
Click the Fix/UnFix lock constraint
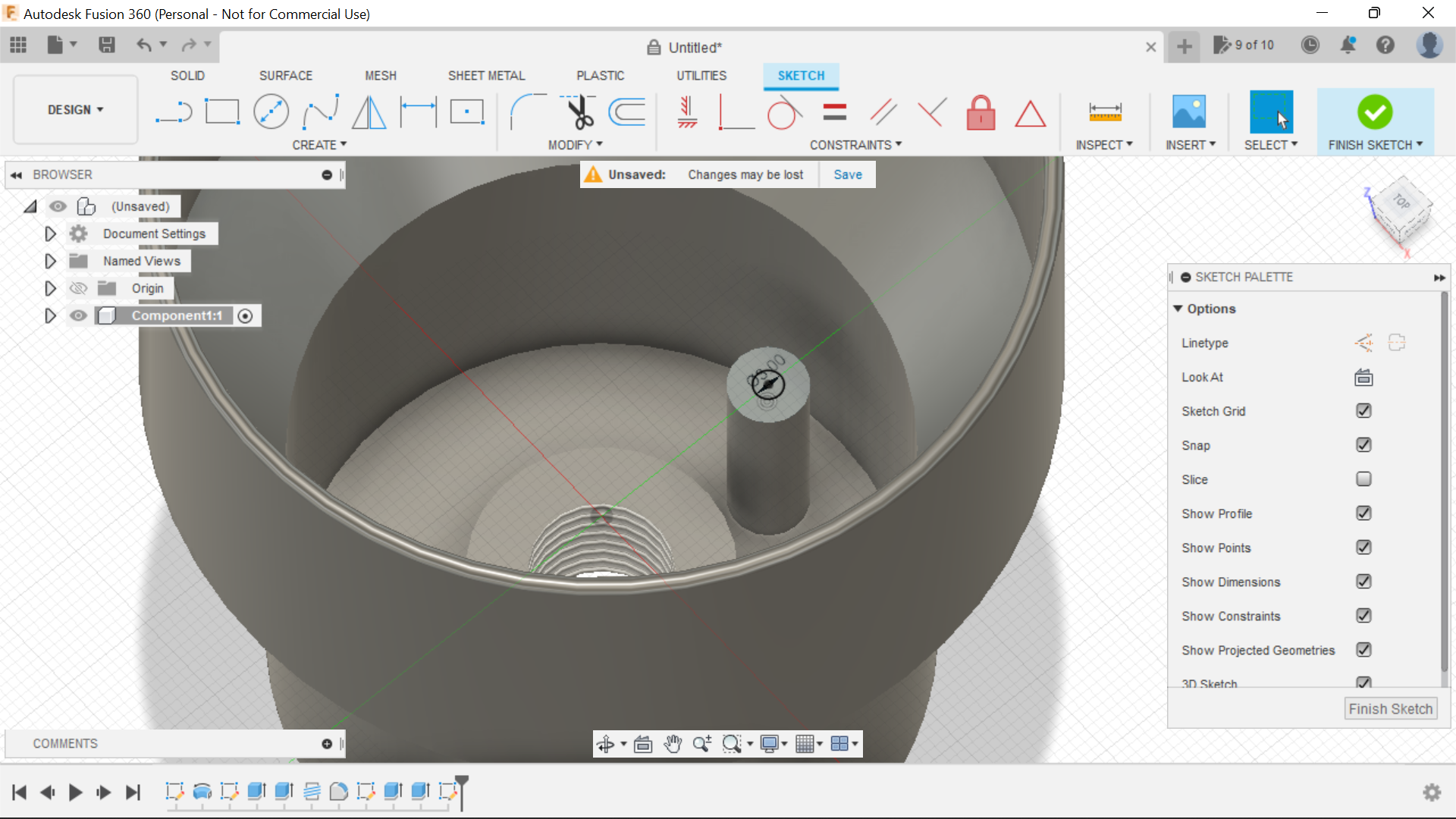tap(981, 111)
